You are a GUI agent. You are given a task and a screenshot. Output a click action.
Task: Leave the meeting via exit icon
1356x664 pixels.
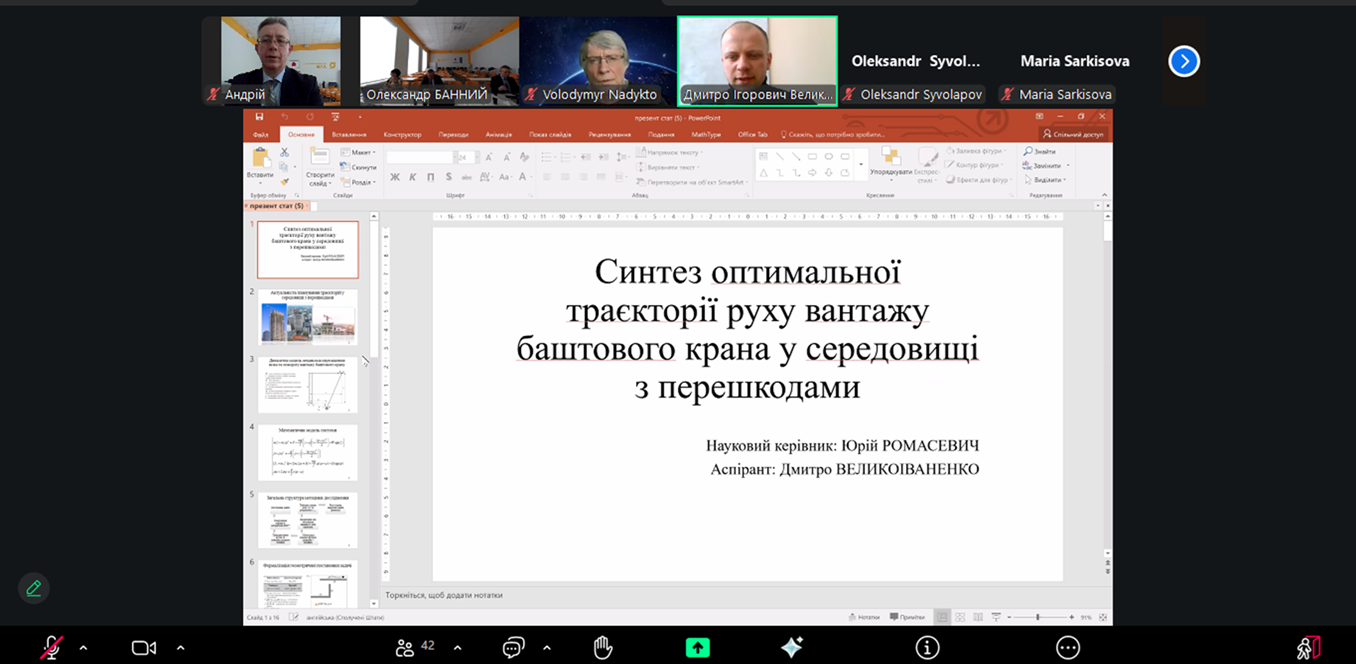tap(1308, 648)
